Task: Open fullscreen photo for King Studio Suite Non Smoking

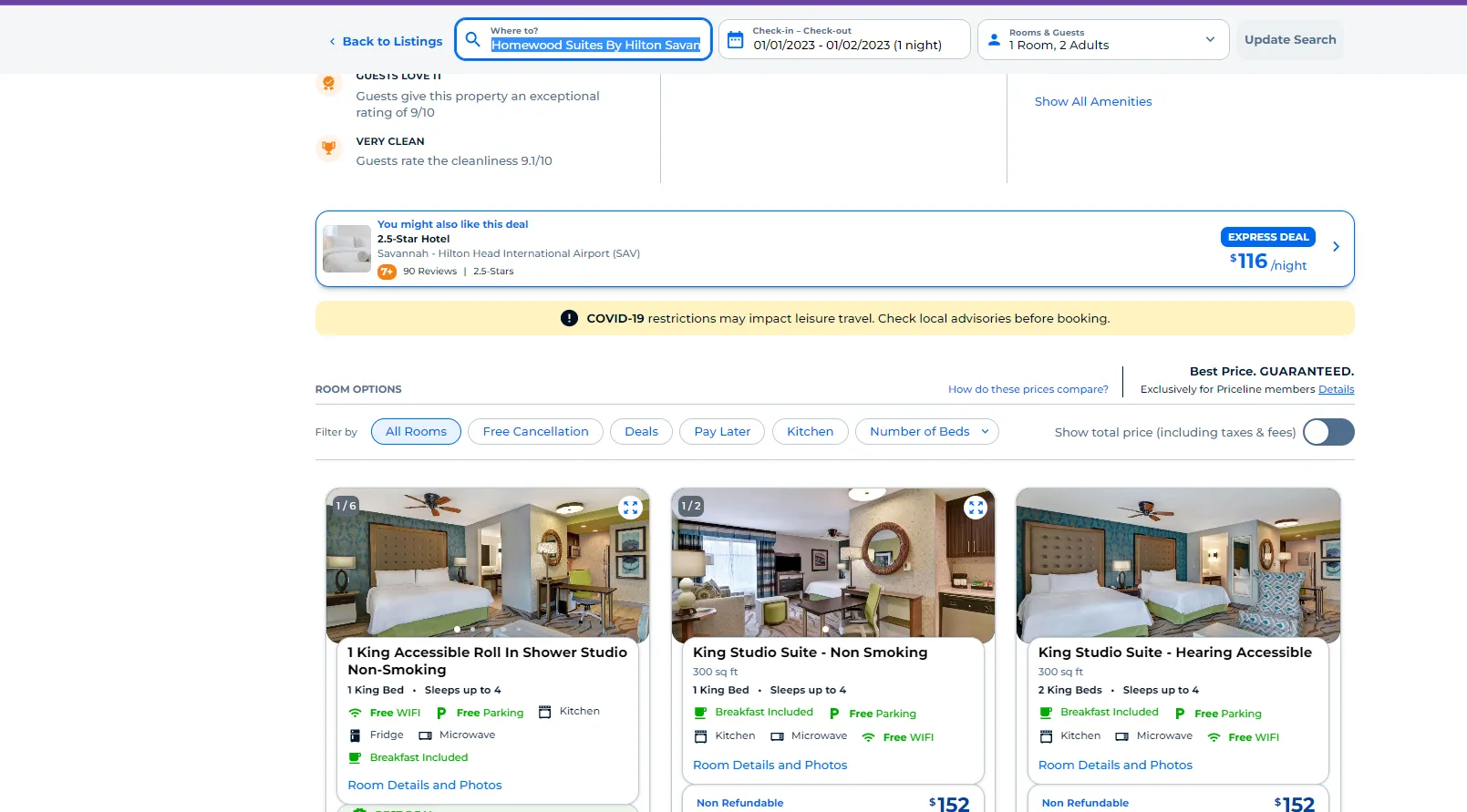Action: [x=976, y=508]
